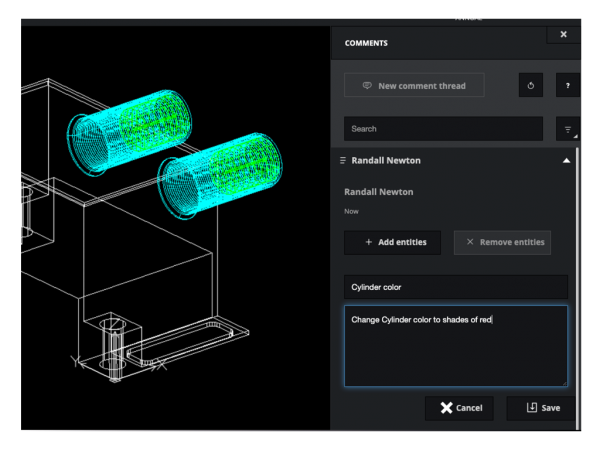Image resolution: width=600 pixels, height=450 pixels.
Task: Start a New comment thread
Action: click(414, 86)
